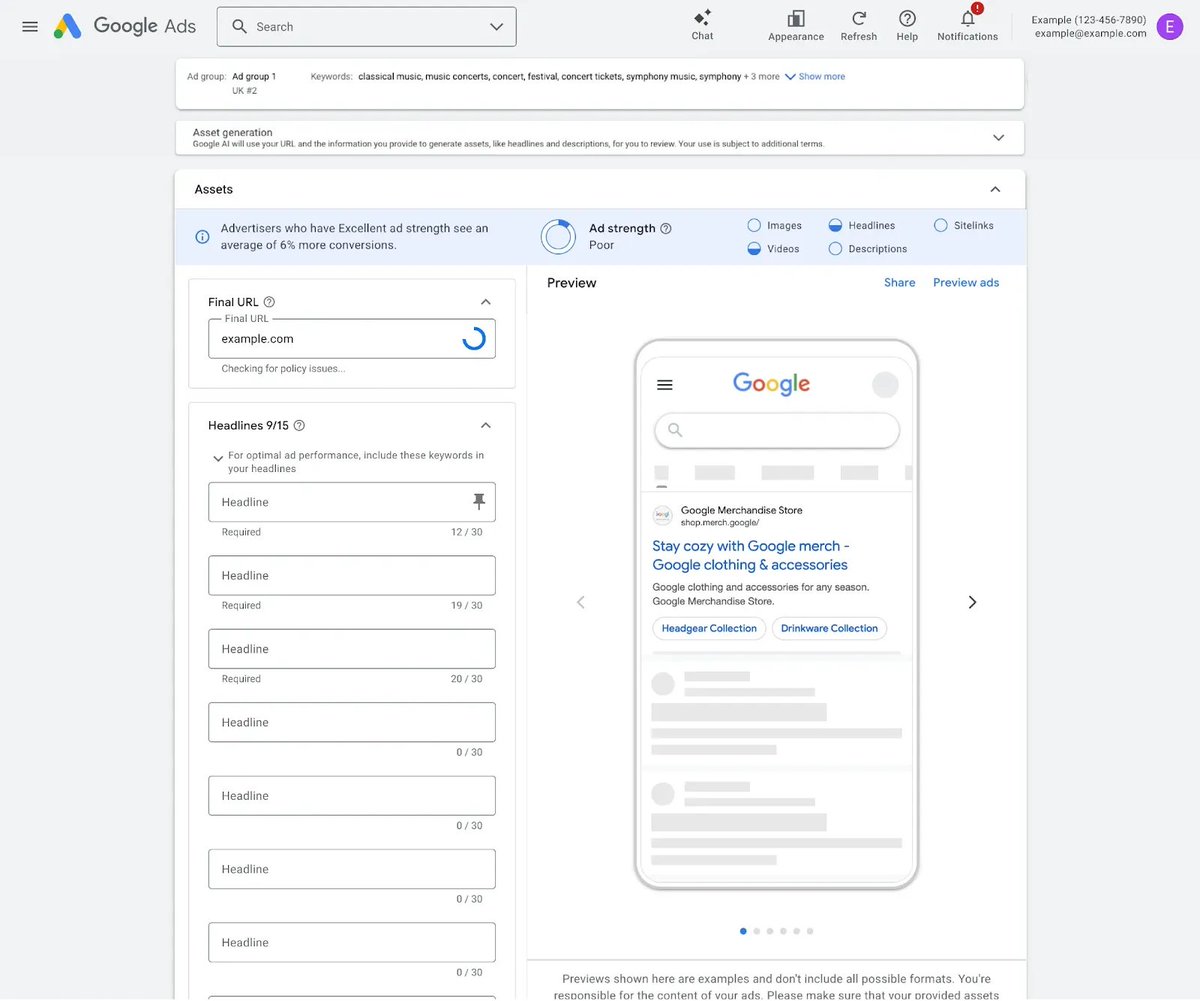Click the 'Poor' ad strength label
This screenshot has width=1200, height=1001.
click(x=601, y=245)
